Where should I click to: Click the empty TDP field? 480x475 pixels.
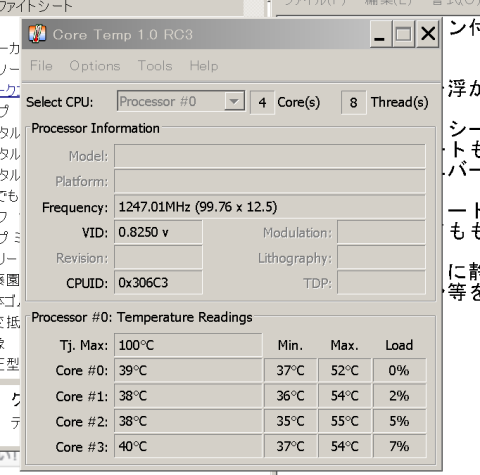tap(381, 283)
